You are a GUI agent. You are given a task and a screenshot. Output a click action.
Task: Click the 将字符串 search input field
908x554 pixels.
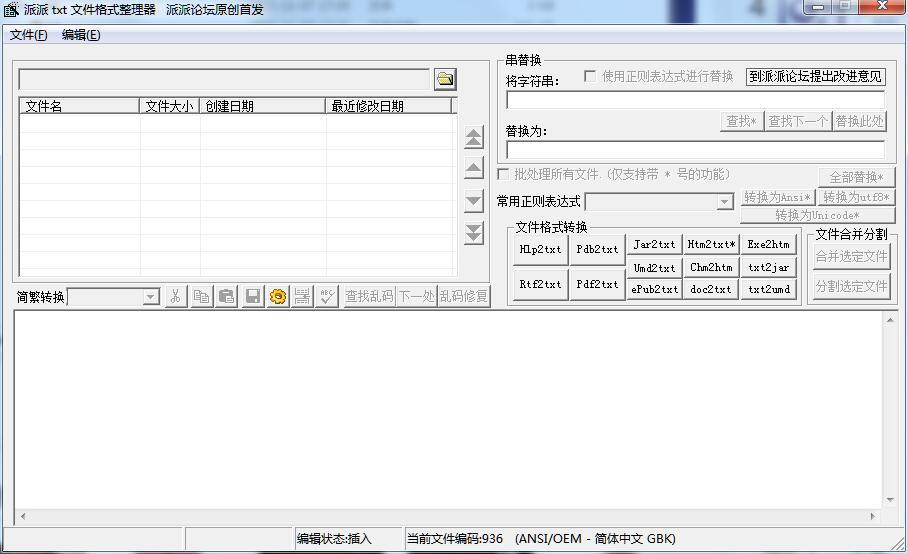click(x=695, y=100)
